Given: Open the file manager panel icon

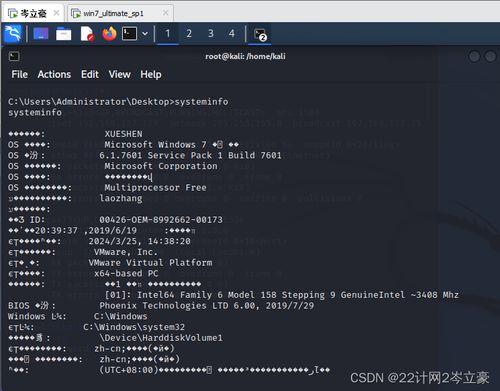Looking at the screenshot, I should [x=64, y=34].
